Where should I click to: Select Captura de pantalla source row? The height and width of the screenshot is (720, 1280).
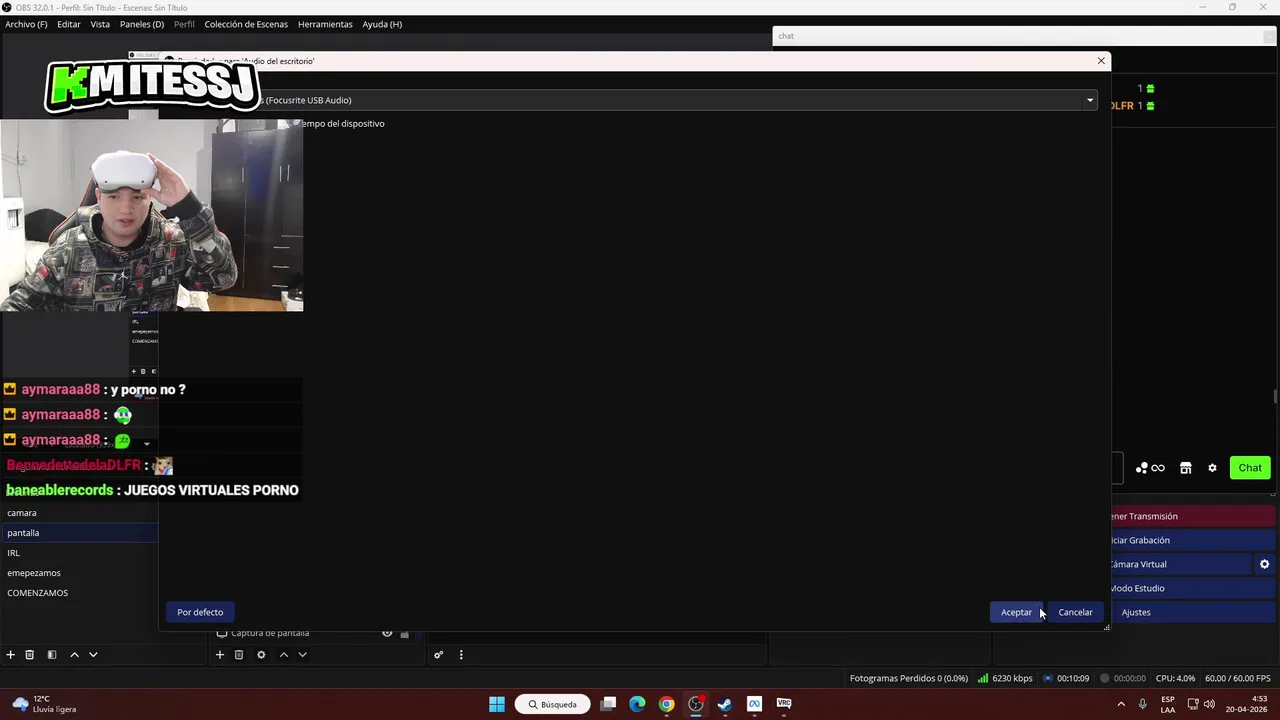313,633
